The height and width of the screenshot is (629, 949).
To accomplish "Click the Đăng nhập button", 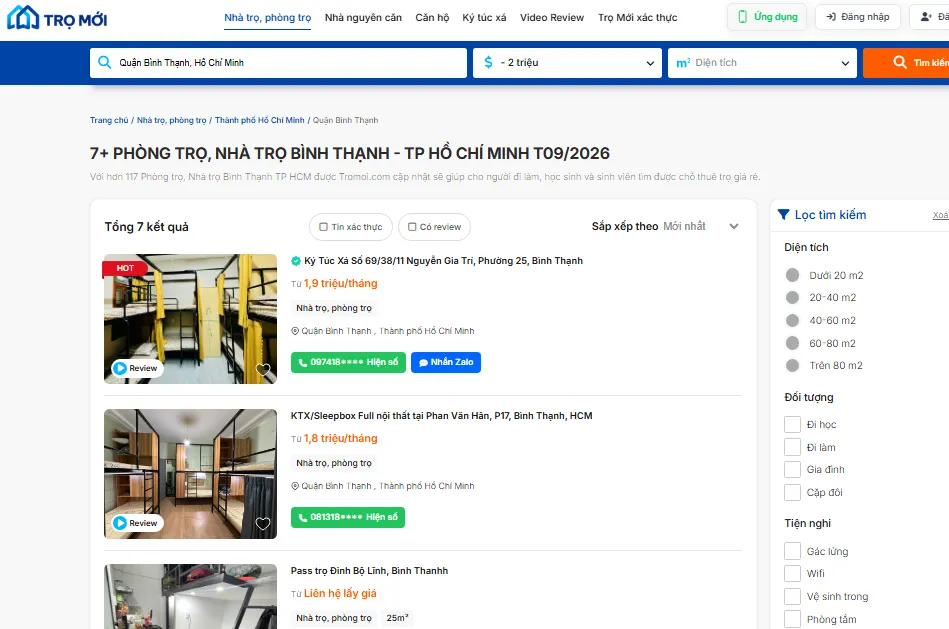I will (x=858, y=17).
